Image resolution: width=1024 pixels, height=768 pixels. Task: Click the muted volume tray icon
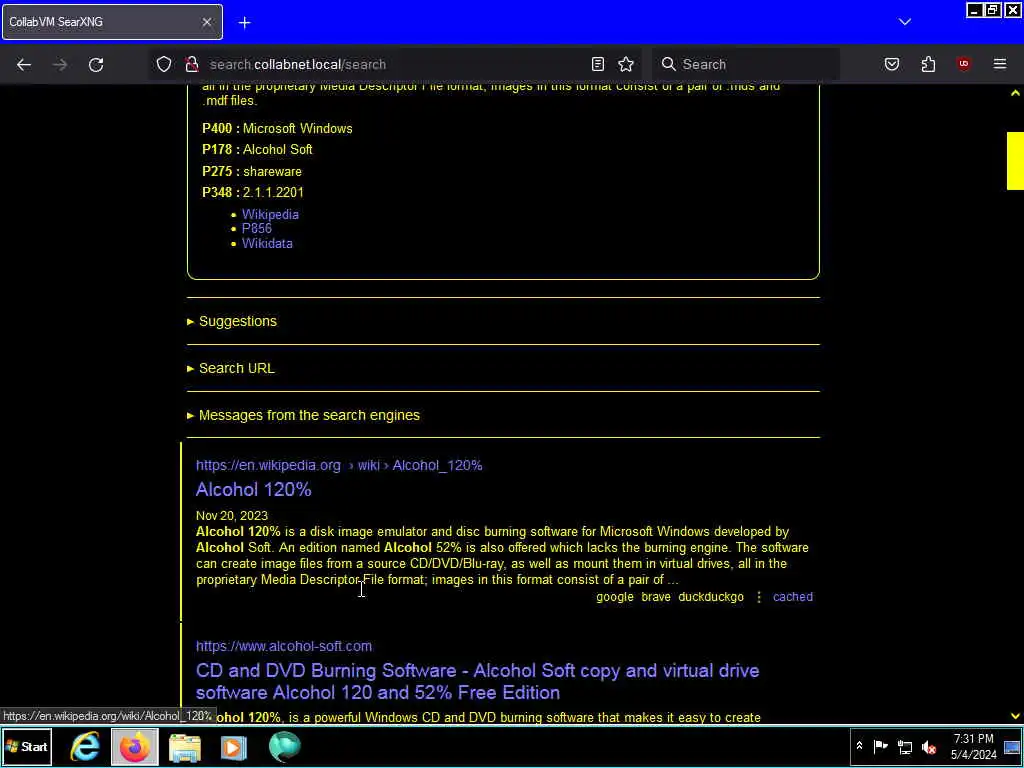pyautogui.click(x=929, y=746)
